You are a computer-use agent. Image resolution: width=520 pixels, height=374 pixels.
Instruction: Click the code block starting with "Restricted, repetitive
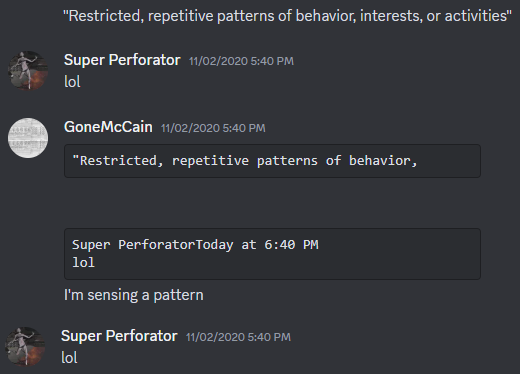(x=272, y=161)
